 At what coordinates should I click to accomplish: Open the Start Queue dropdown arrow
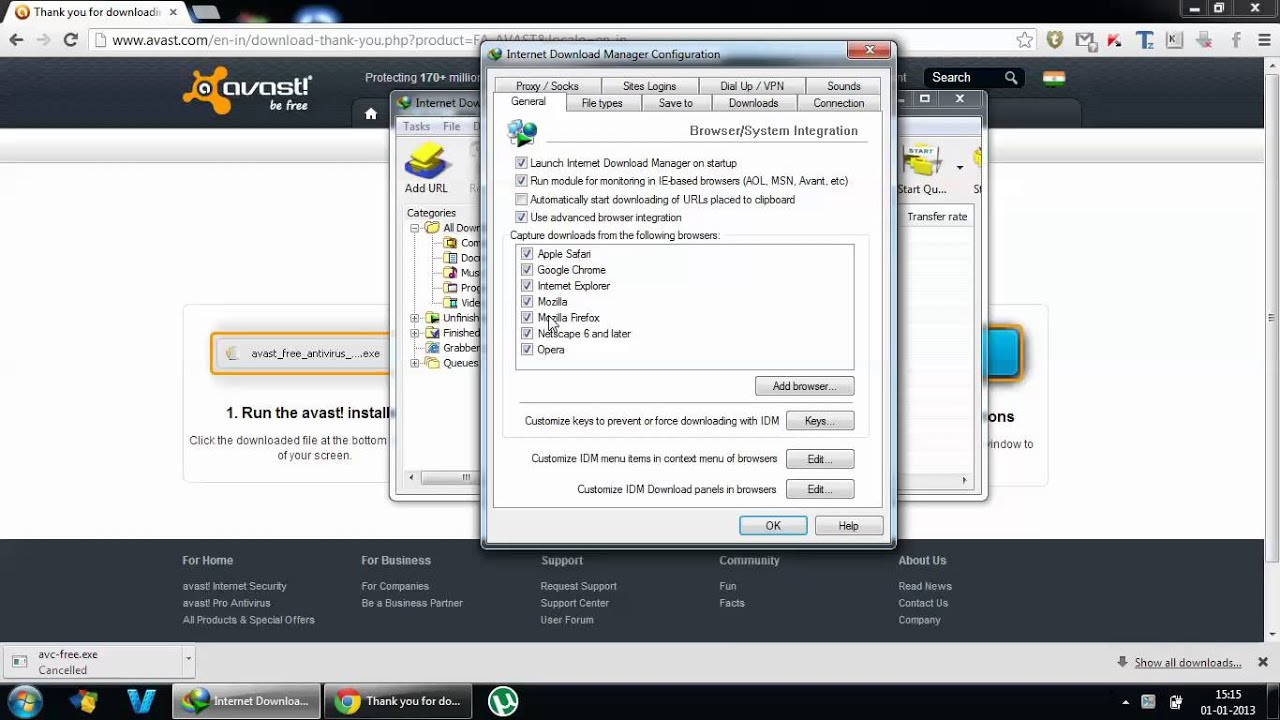pyautogui.click(x=960, y=167)
